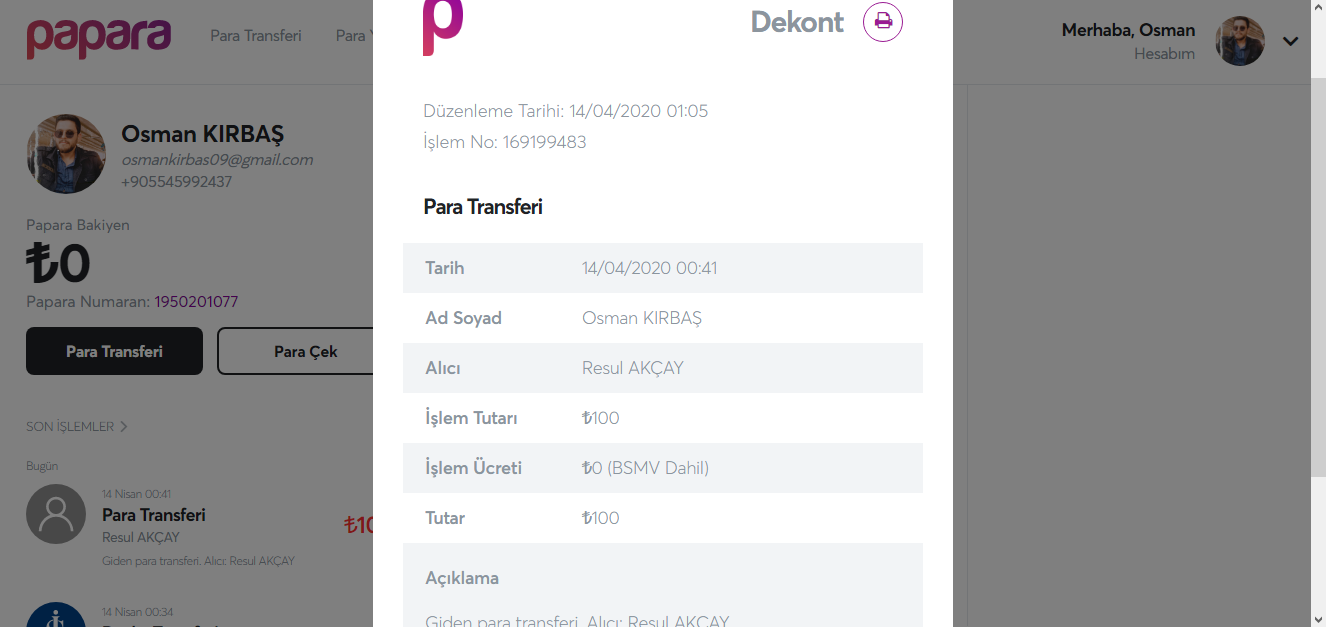
Task: Click the Papara logo in header
Action: [98, 37]
